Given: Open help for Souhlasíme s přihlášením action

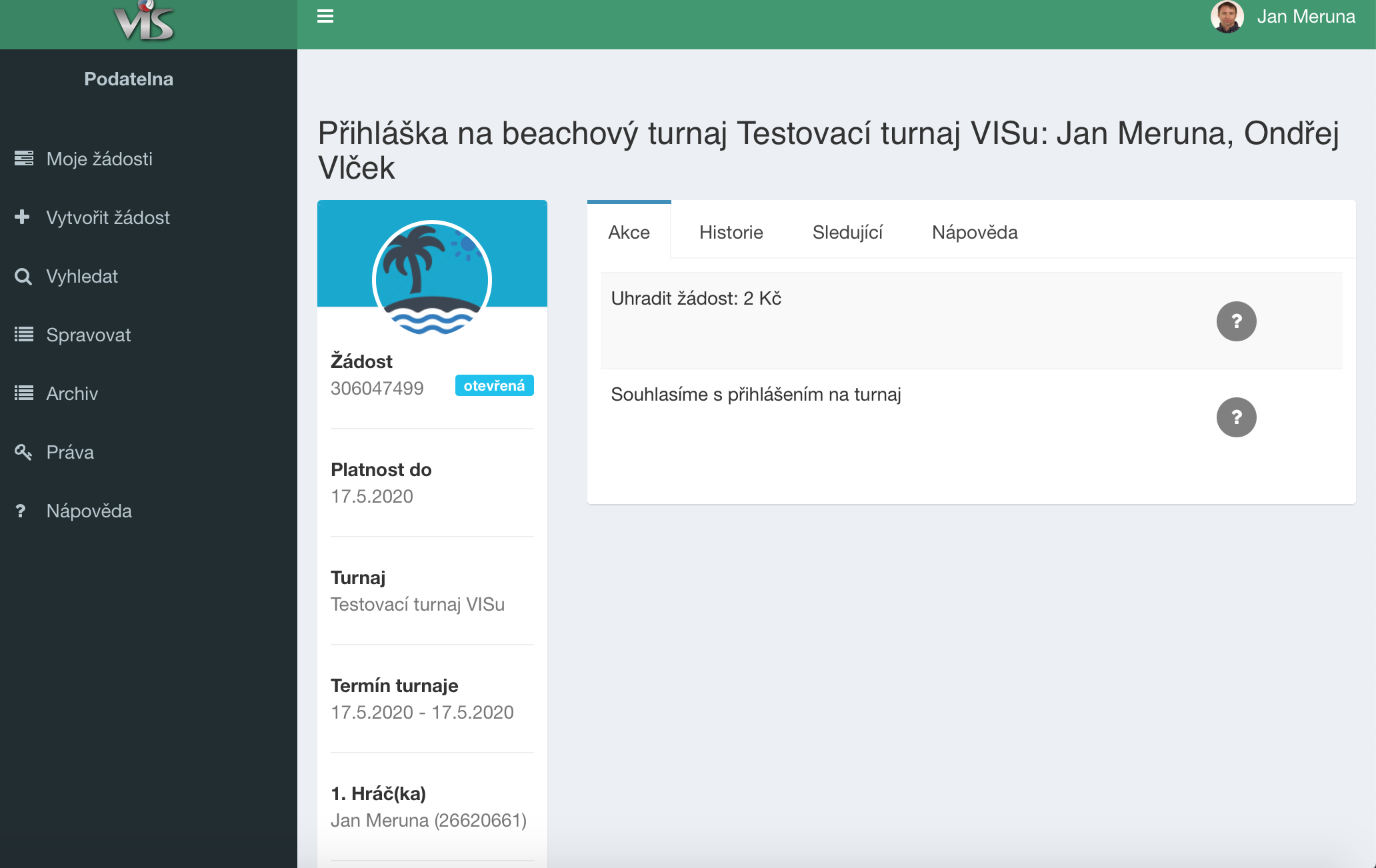Looking at the screenshot, I should tap(1236, 417).
